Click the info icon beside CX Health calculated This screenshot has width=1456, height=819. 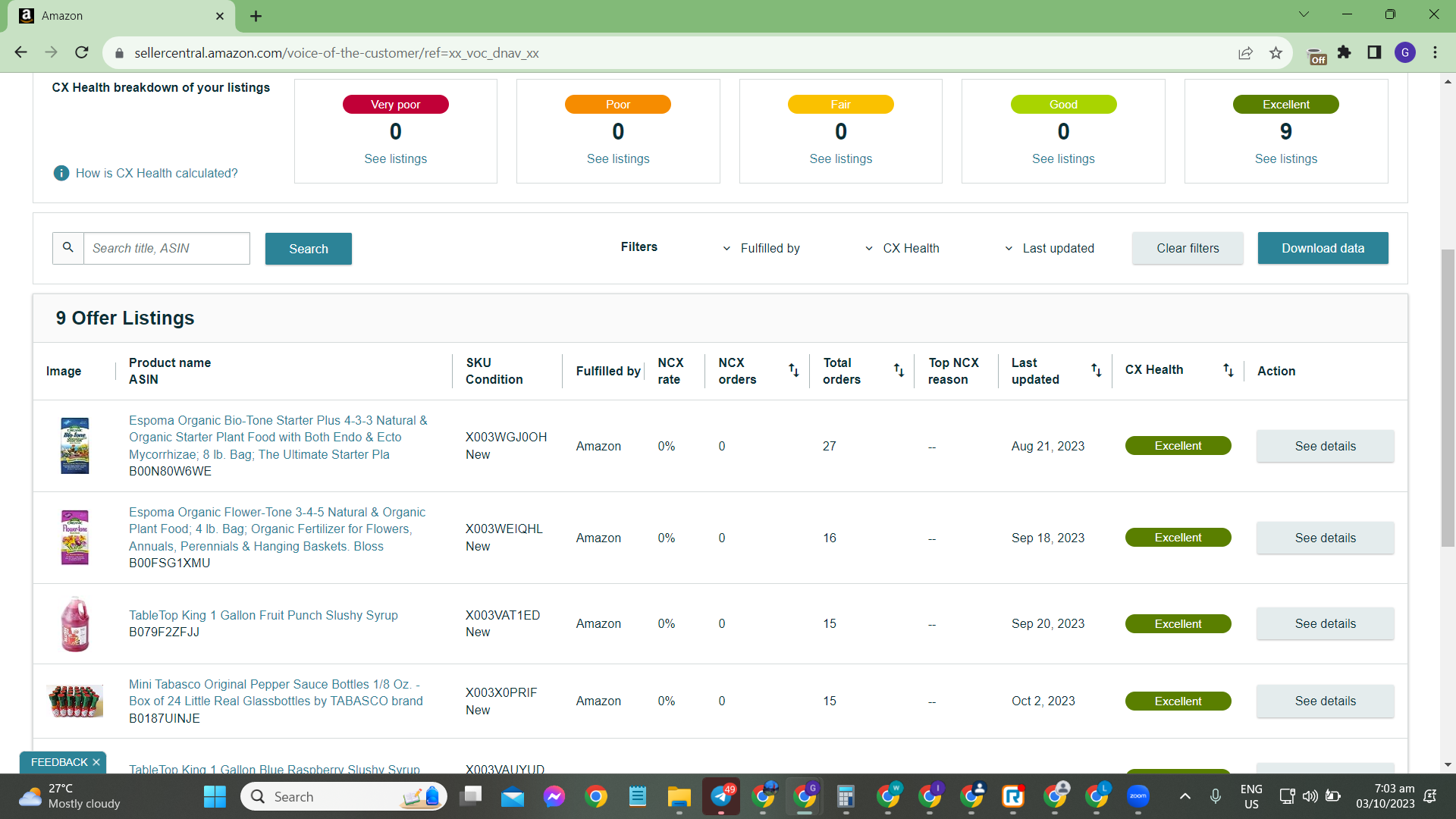tap(61, 173)
